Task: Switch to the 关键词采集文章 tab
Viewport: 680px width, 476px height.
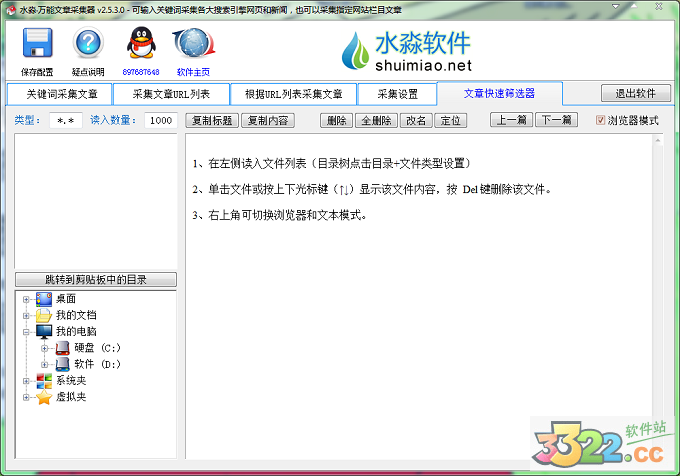Action: [61, 94]
